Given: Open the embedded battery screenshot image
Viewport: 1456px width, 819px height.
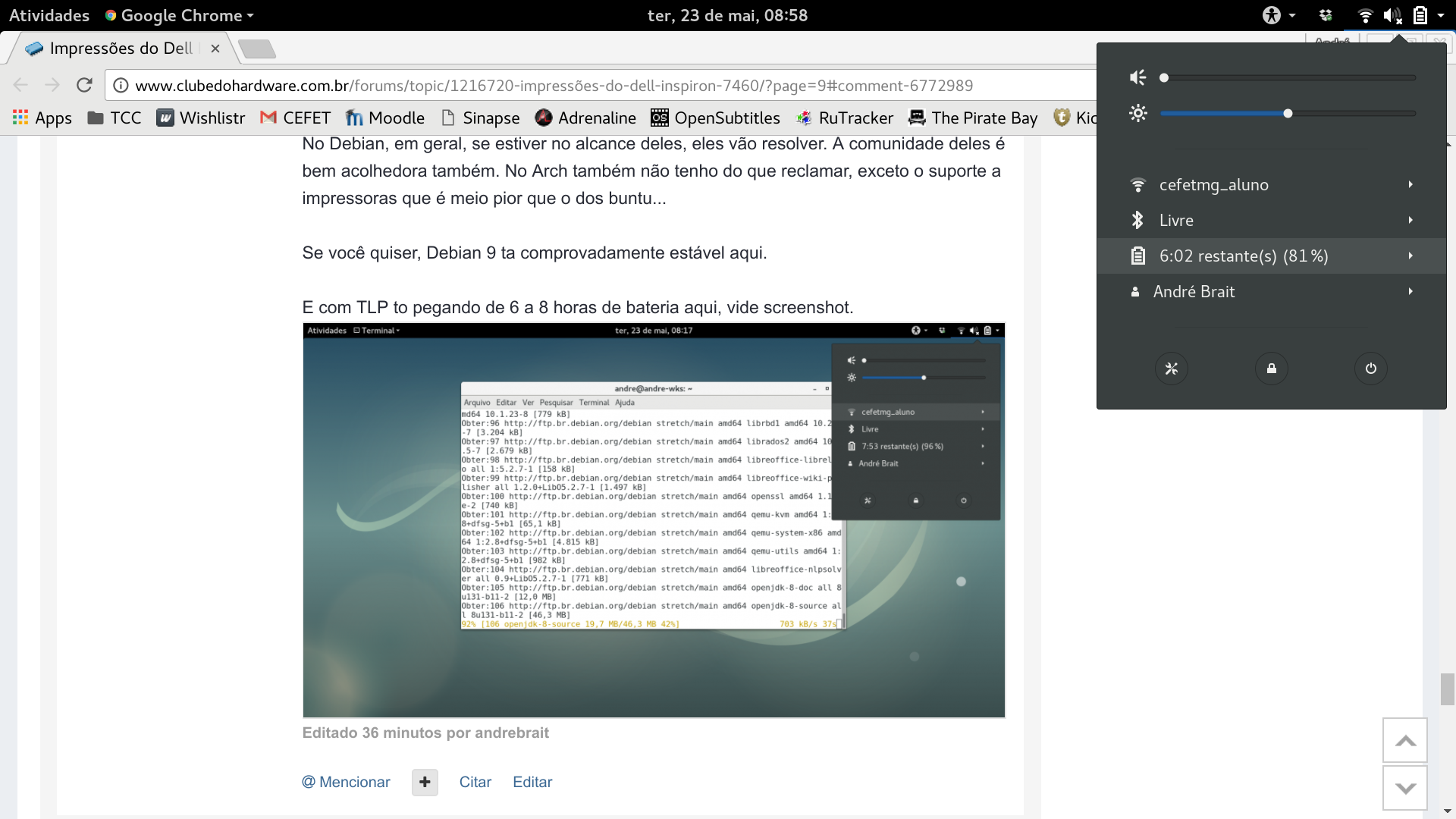Looking at the screenshot, I should pyautogui.click(x=654, y=520).
